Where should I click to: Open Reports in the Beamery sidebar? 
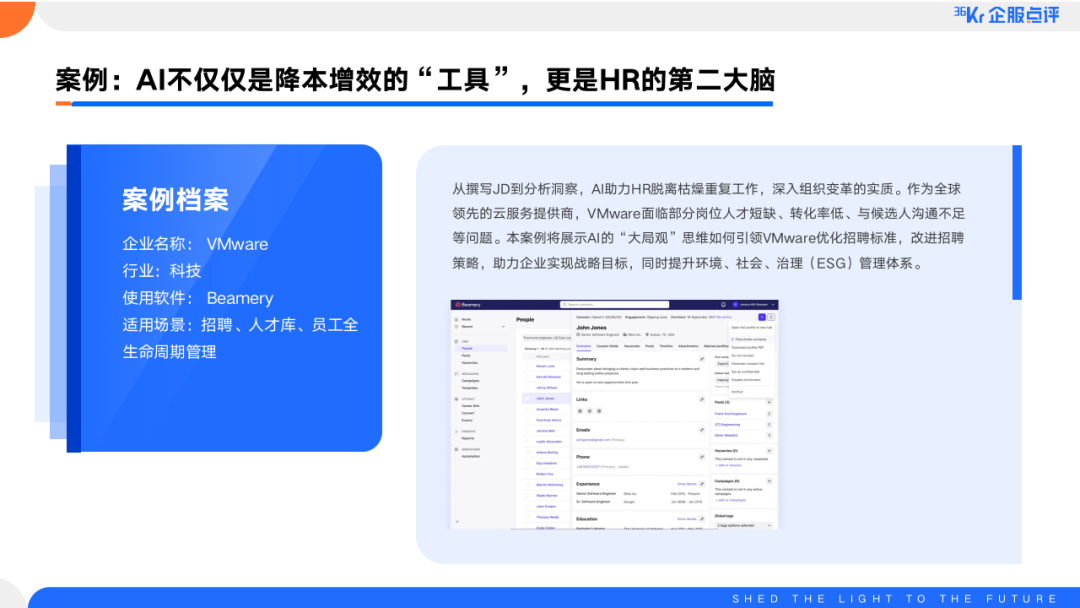[x=468, y=438]
